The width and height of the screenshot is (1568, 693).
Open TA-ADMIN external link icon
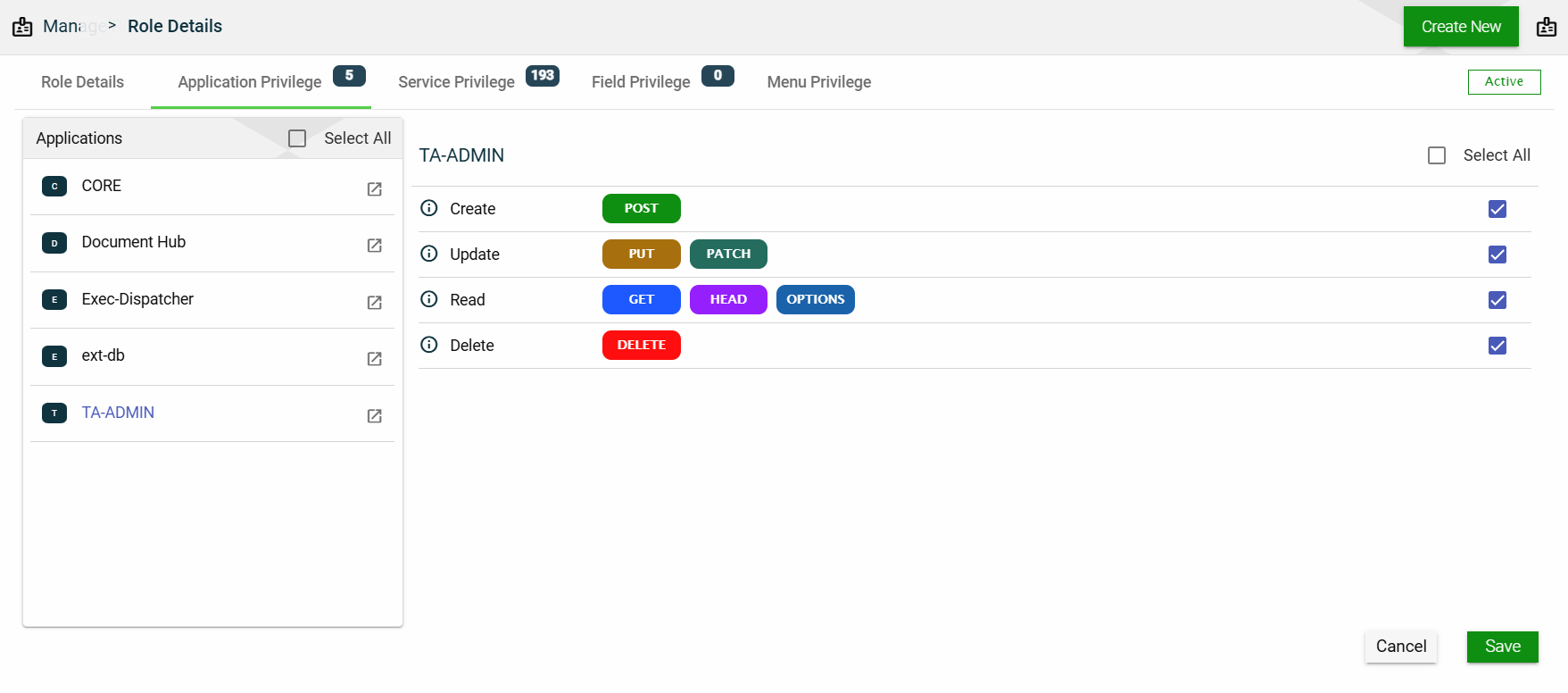point(375,415)
